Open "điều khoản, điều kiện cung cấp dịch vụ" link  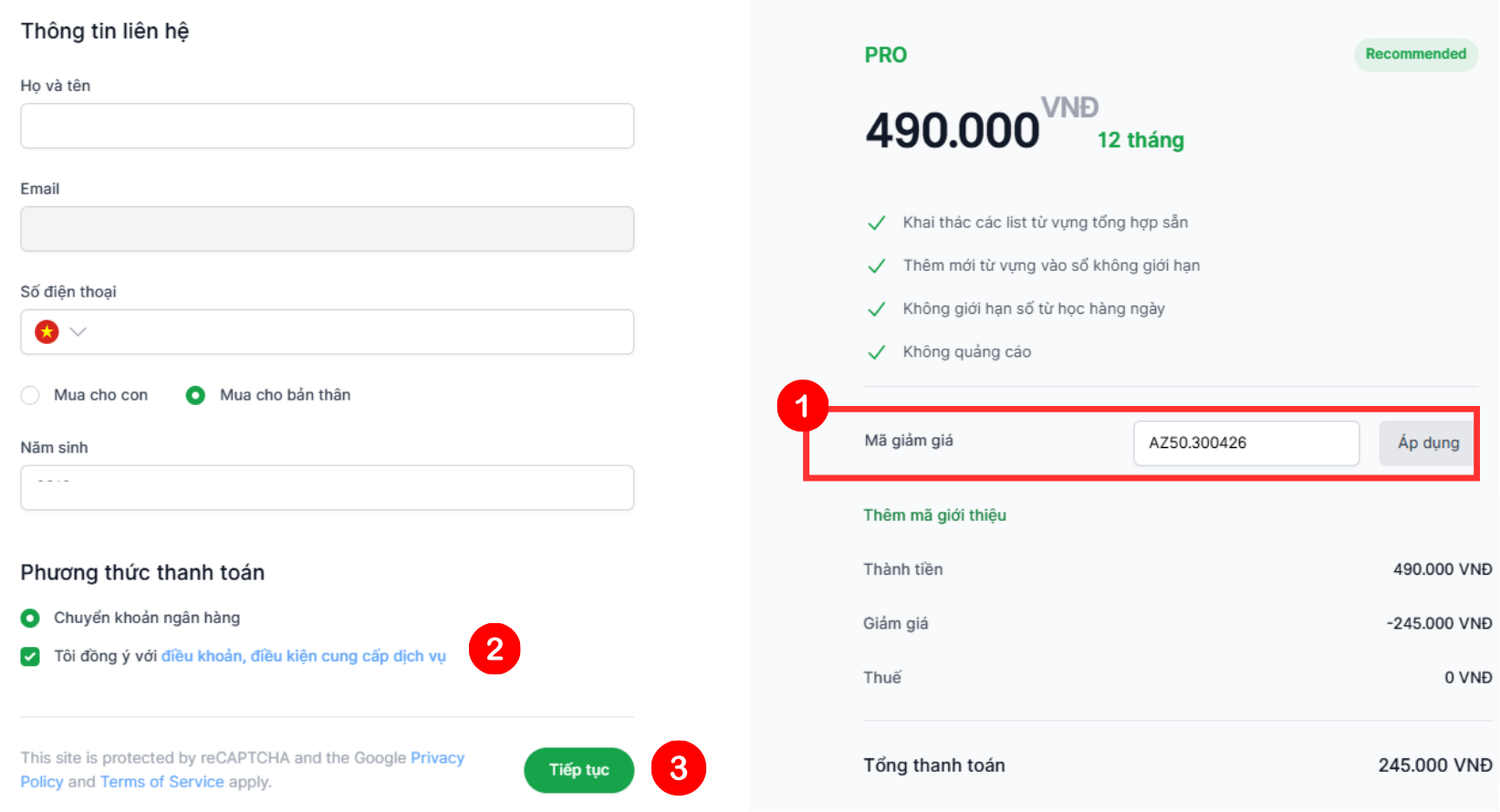click(x=303, y=656)
